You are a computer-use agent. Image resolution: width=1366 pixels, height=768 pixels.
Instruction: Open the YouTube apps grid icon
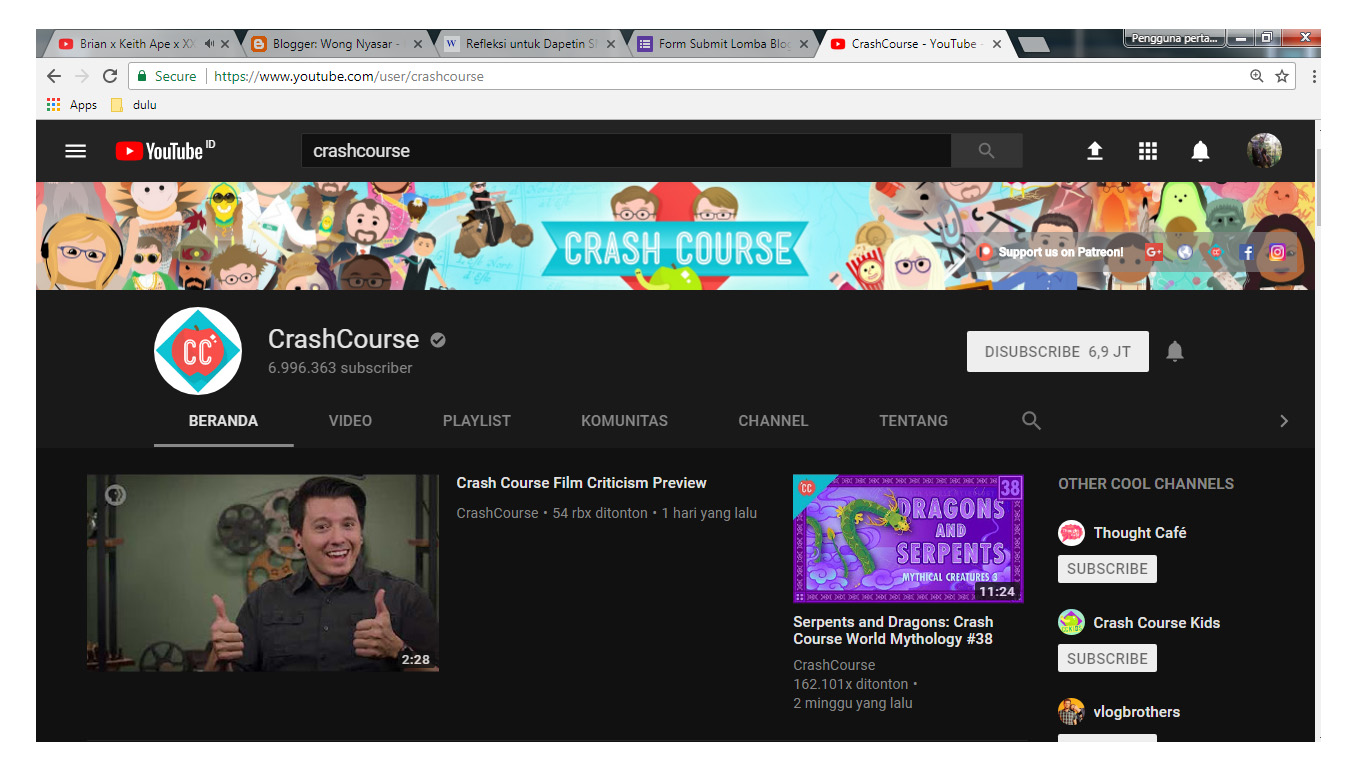(x=1148, y=151)
